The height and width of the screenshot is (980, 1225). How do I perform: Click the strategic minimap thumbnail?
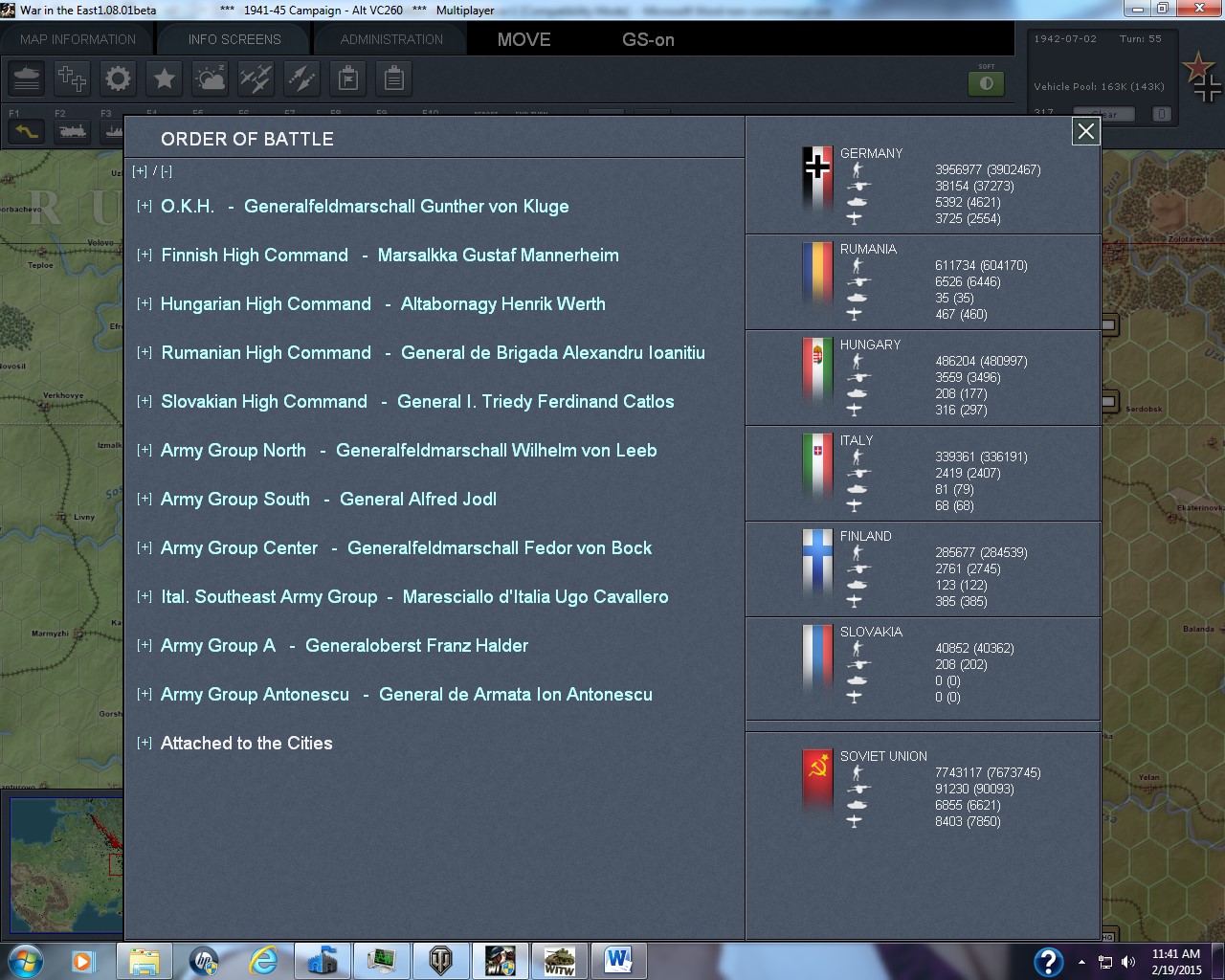pyautogui.click(x=67, y=866)
